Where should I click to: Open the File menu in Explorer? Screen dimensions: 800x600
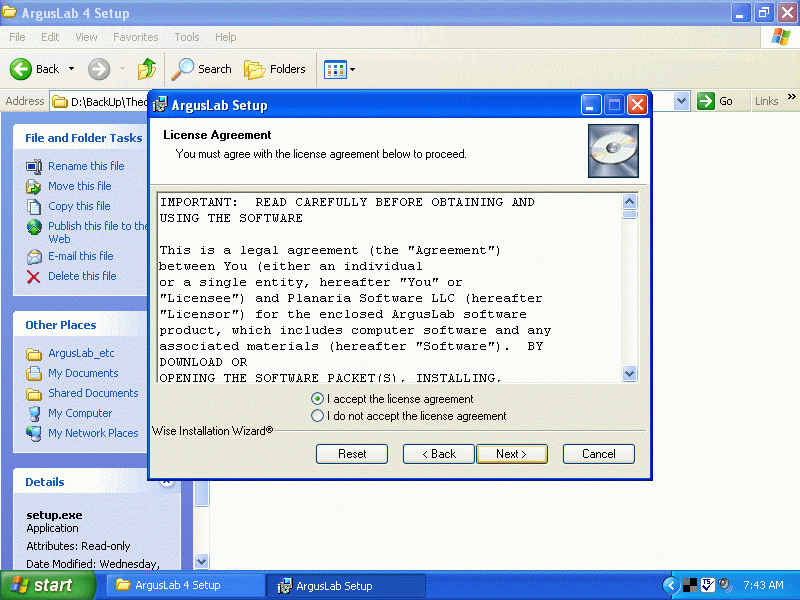pos(17,37)
